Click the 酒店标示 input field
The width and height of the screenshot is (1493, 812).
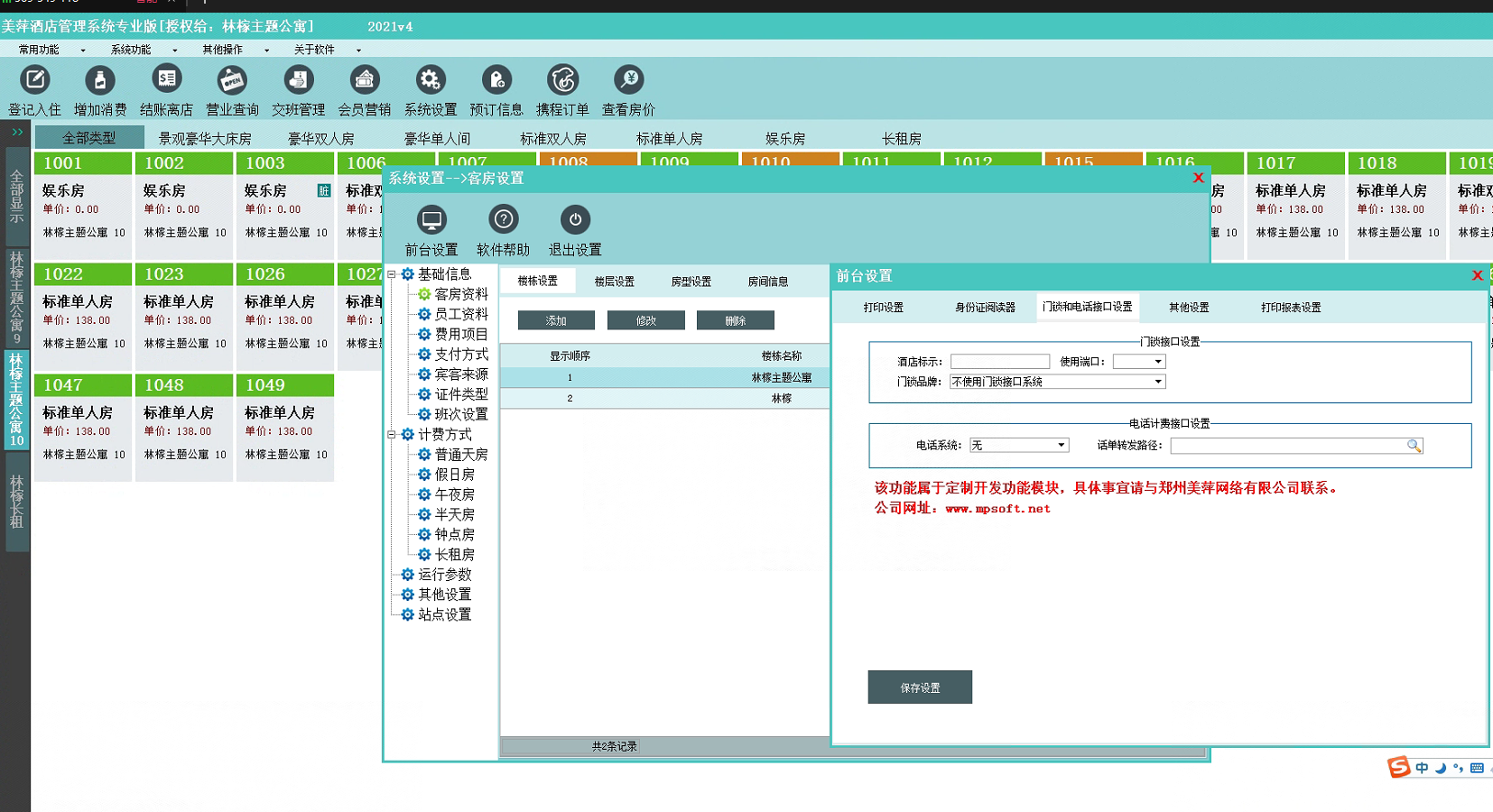tap(999, 362)
